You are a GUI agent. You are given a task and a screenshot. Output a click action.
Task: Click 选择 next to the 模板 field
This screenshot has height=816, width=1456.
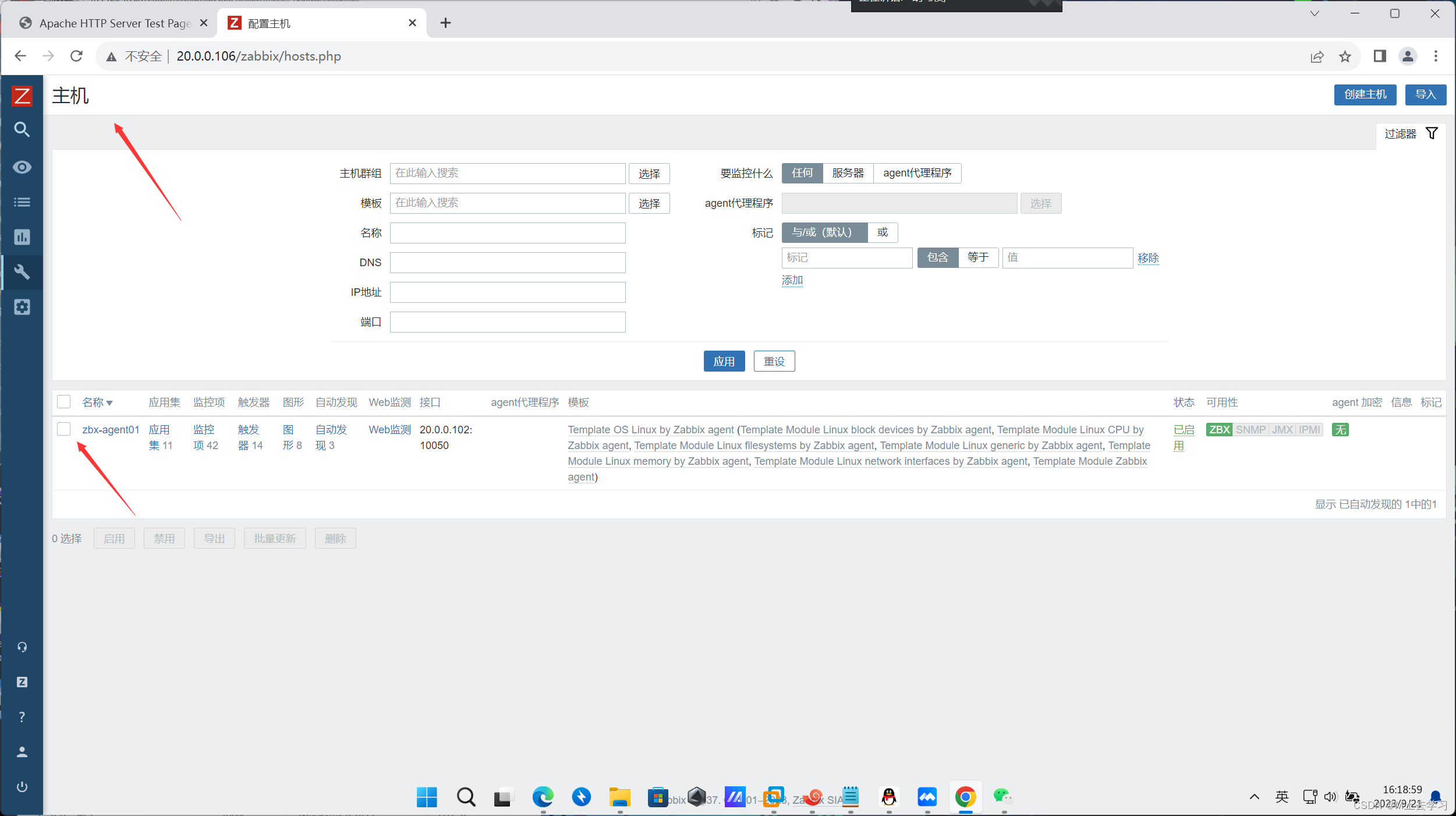[x=649, y=203]
